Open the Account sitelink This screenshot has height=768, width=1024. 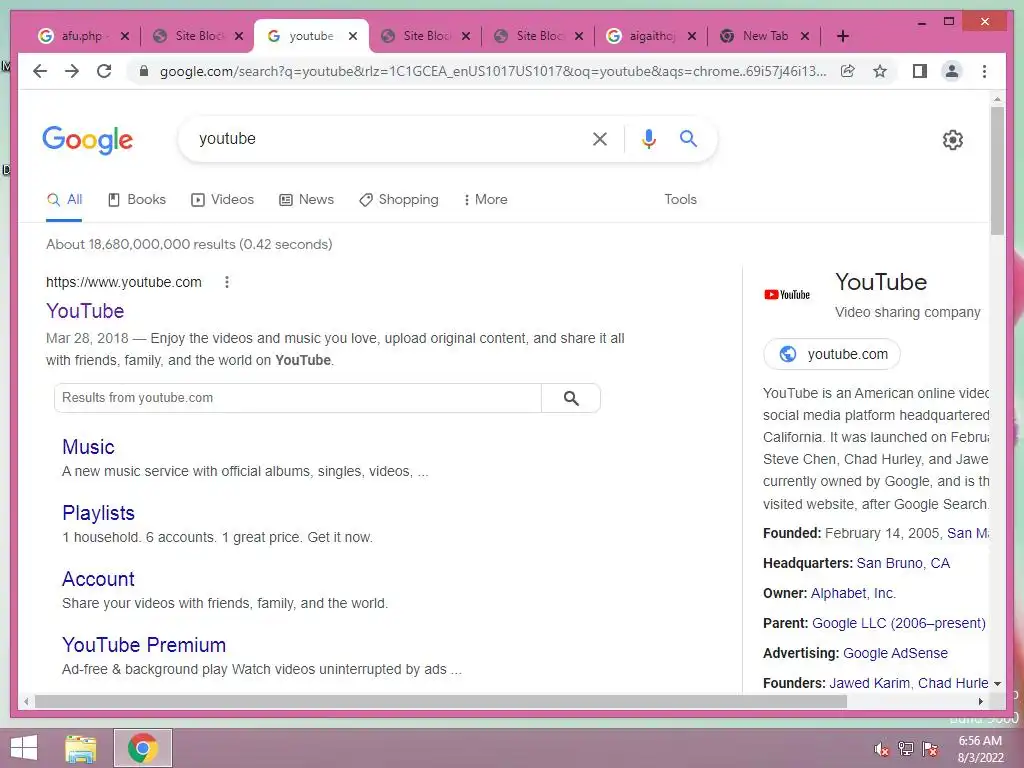coord(99,579)
